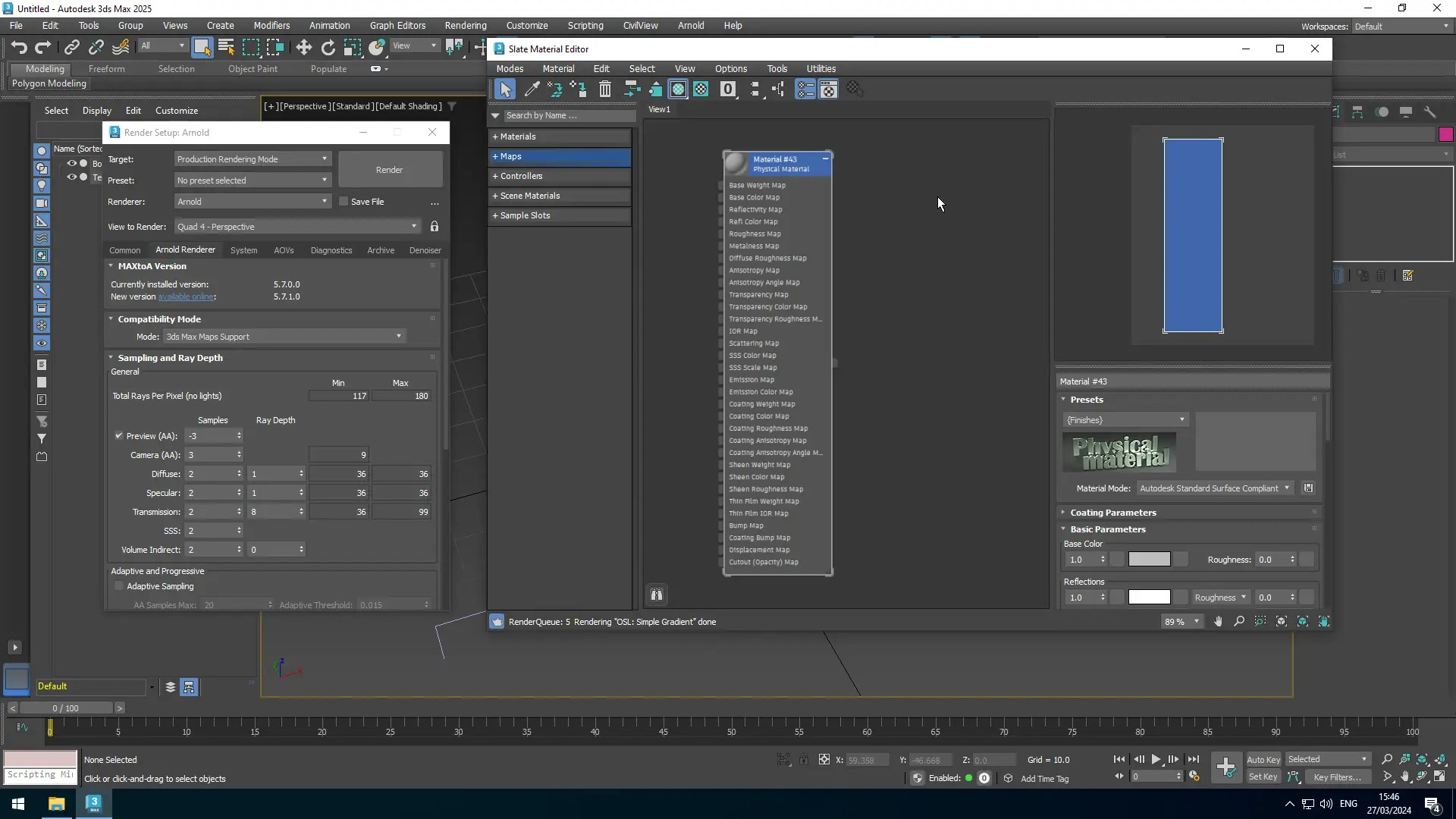Image resolution: width=1456 pixels, height=819 pixels.
Task: Switch to the AOVs tab
Action: (284, 250)
